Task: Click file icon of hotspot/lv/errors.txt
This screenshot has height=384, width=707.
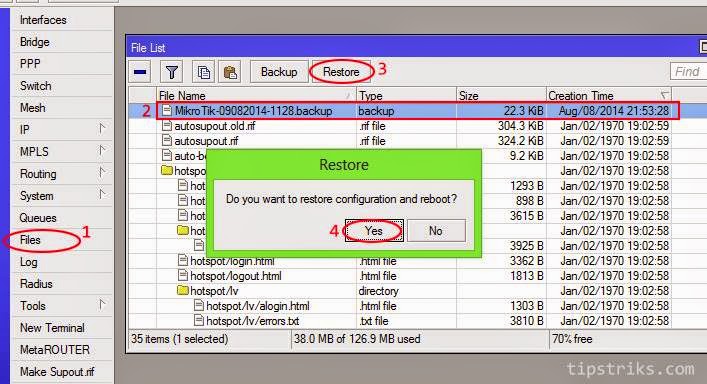Action: point(199,320)
